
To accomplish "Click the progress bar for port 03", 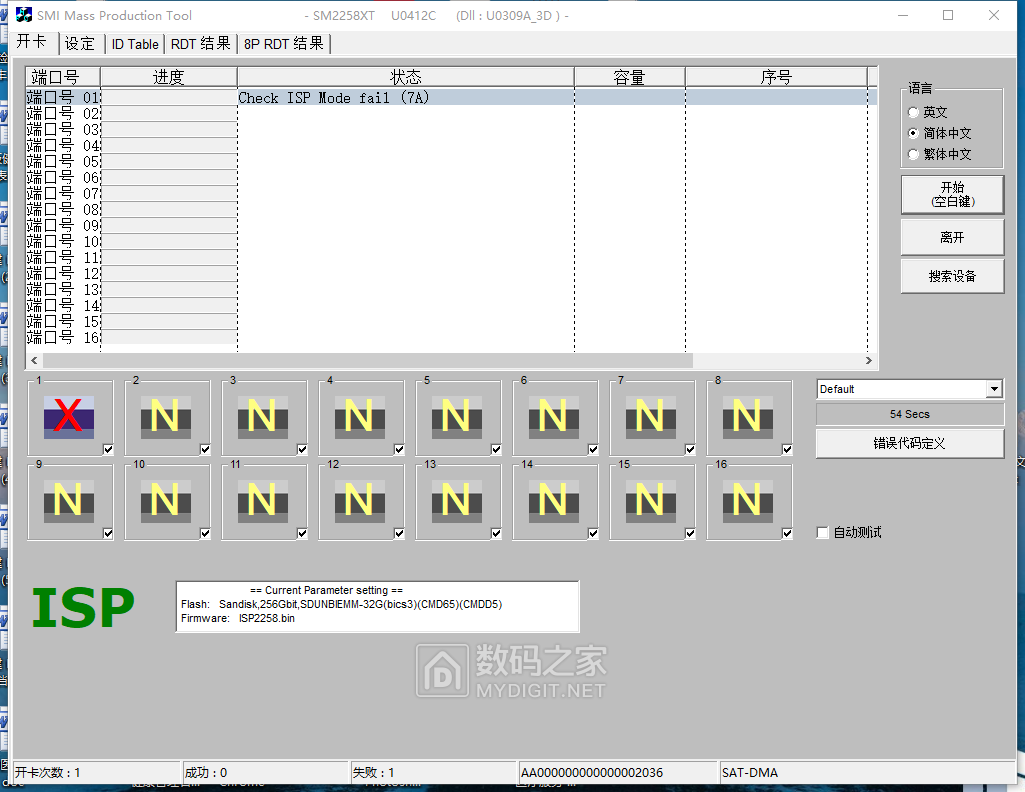I will tap(169, 129).
